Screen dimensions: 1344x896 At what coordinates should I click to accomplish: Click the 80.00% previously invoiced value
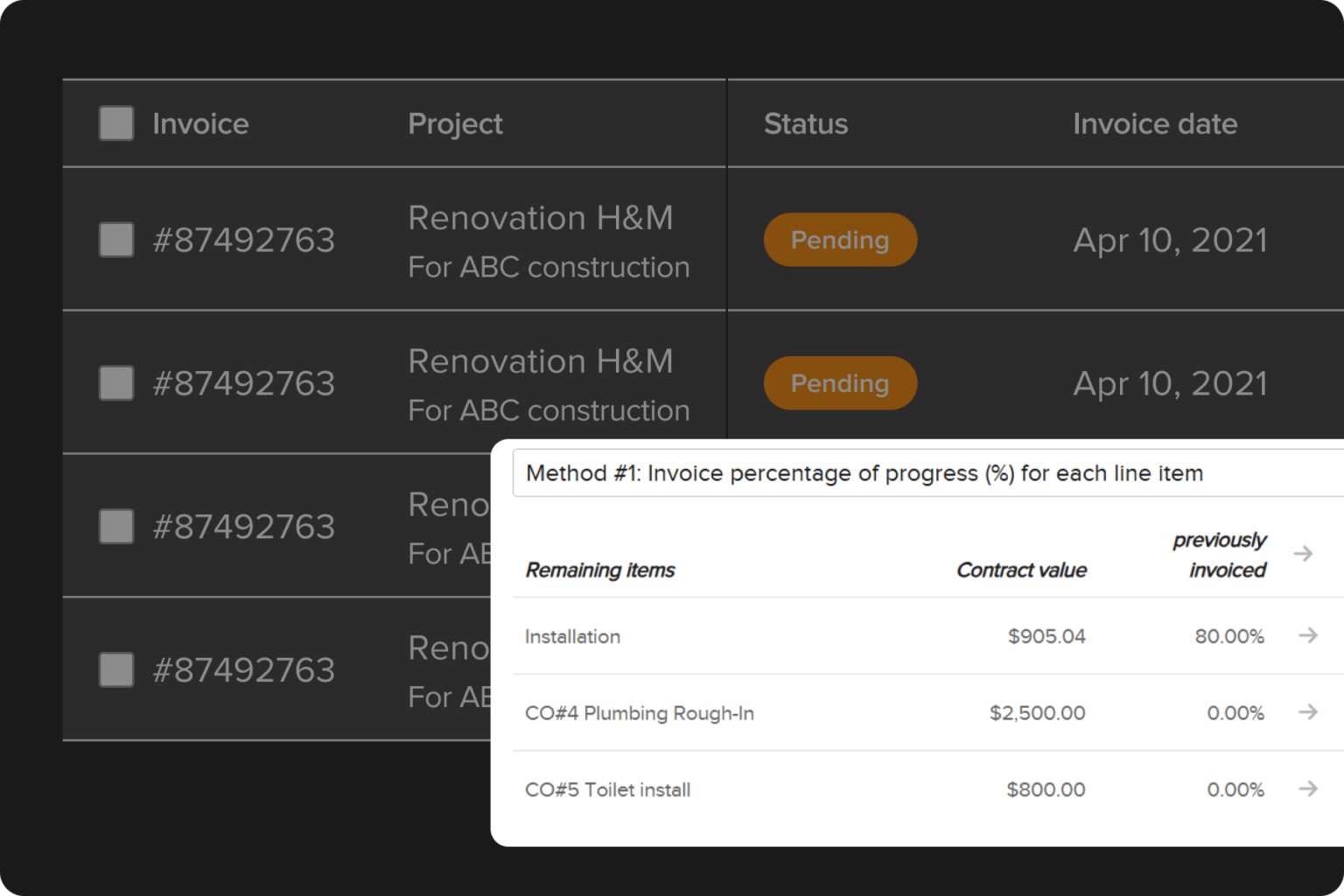(x=1230, y=636)
